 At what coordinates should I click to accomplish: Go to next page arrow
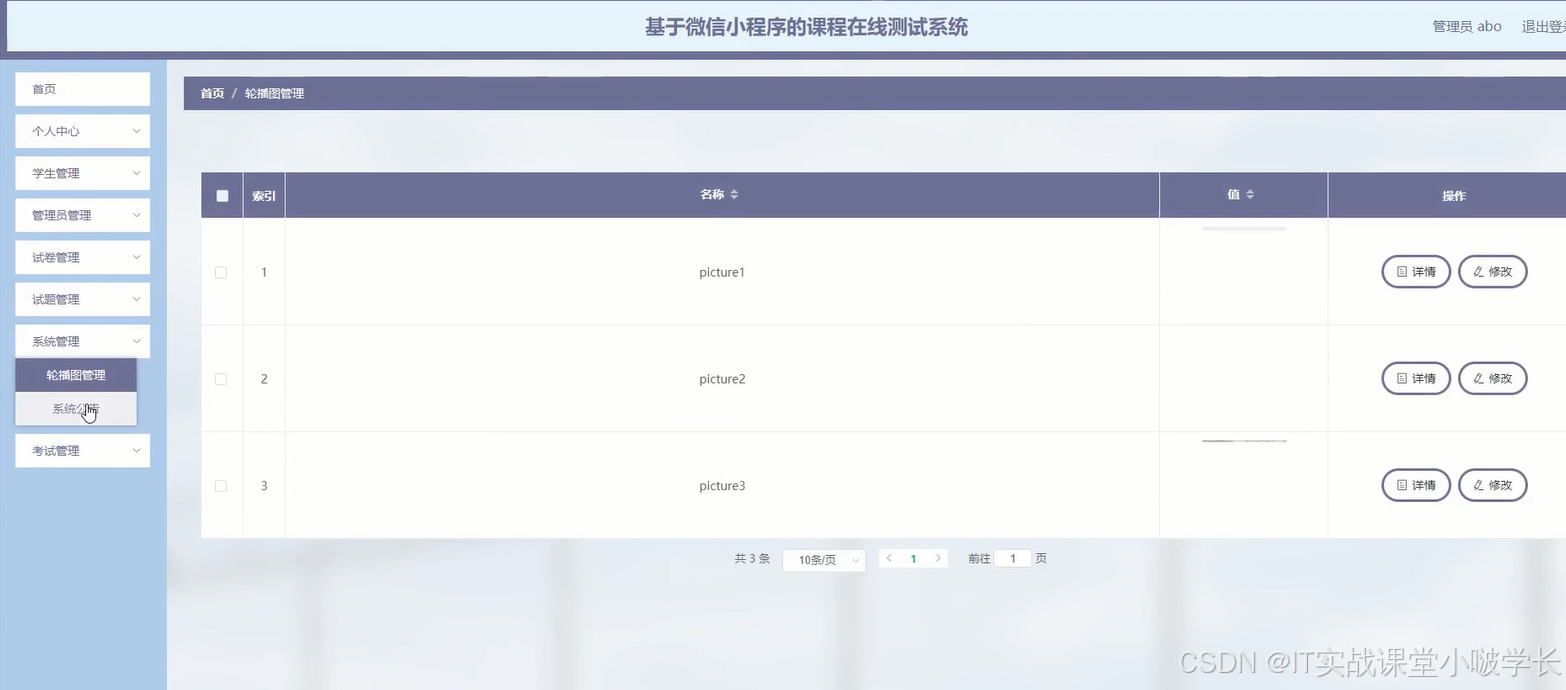[x=938, y=558]
